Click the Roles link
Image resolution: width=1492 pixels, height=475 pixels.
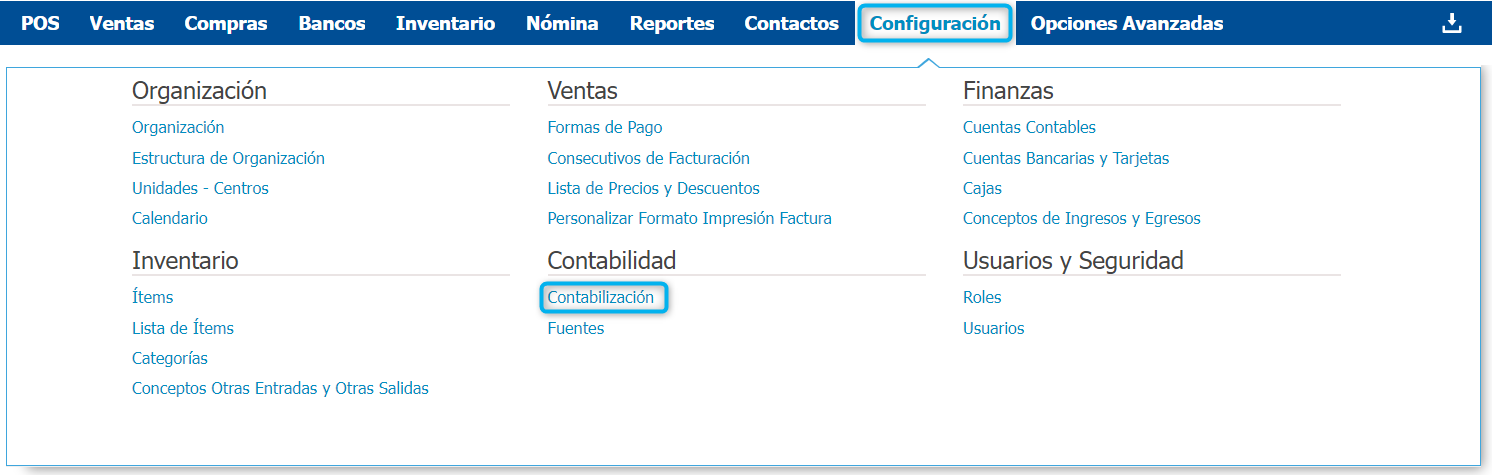[982, 297]
